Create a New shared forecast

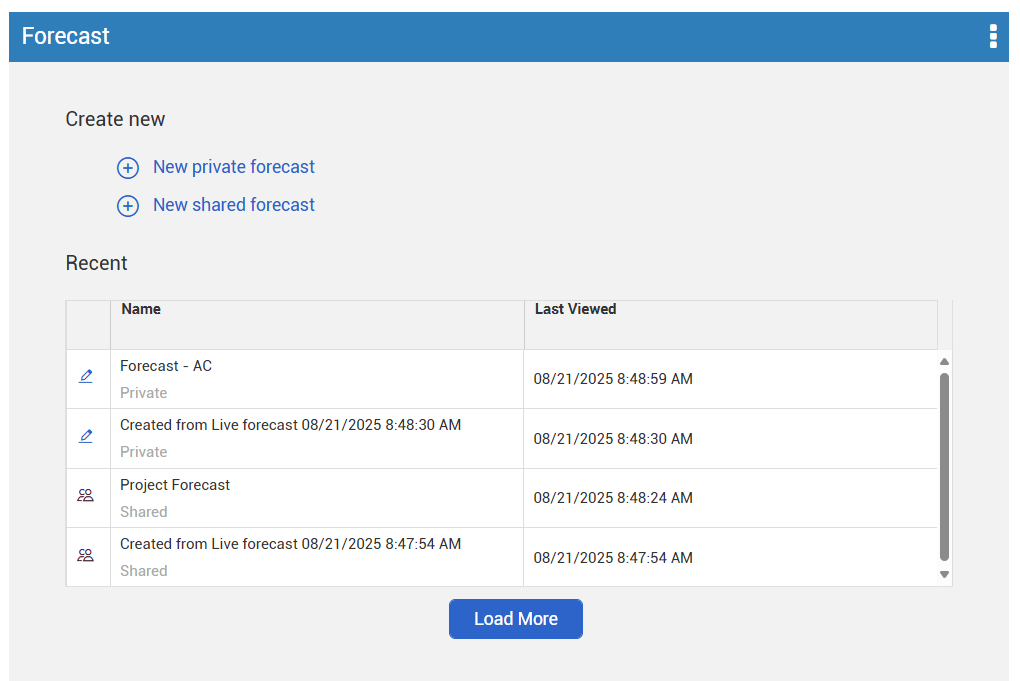[x=233, y=205]
